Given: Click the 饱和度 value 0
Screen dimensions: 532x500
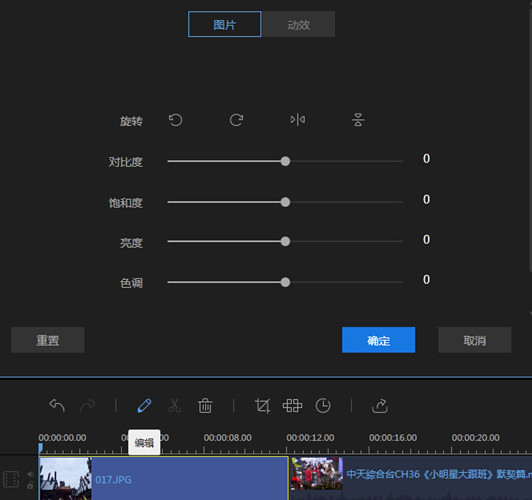Looking at the screenshot, I should 426,199.
